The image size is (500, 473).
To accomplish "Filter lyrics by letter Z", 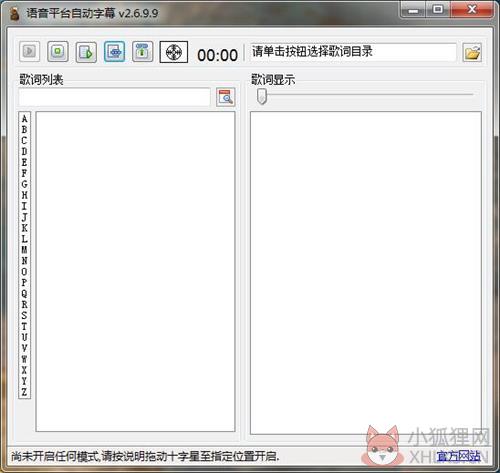I will [24, 392].
